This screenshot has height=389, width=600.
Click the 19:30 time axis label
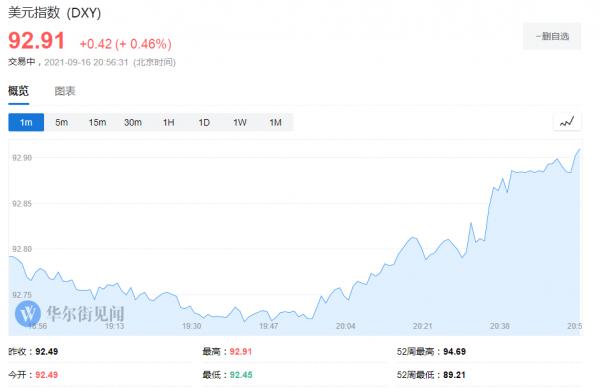pyautogui.click(x=191, y=326)
